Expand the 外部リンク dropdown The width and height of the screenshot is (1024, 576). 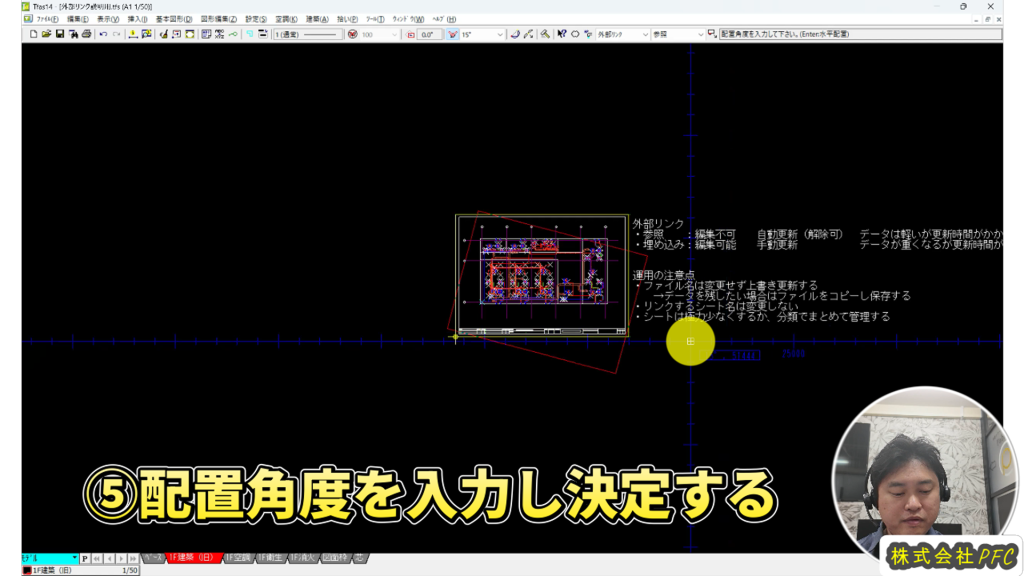[x=643, y=34]
